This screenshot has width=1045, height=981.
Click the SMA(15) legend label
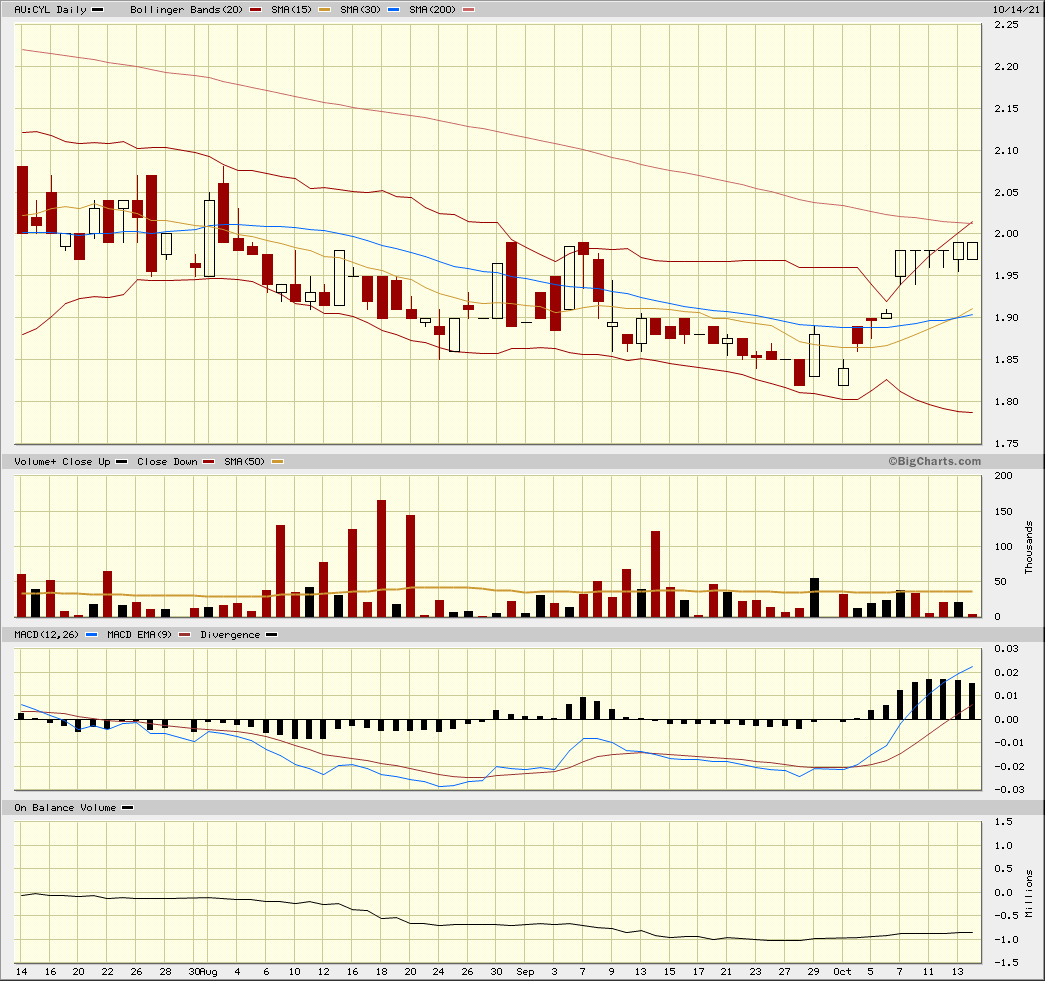pyautogui.click(x=291, y=10)
